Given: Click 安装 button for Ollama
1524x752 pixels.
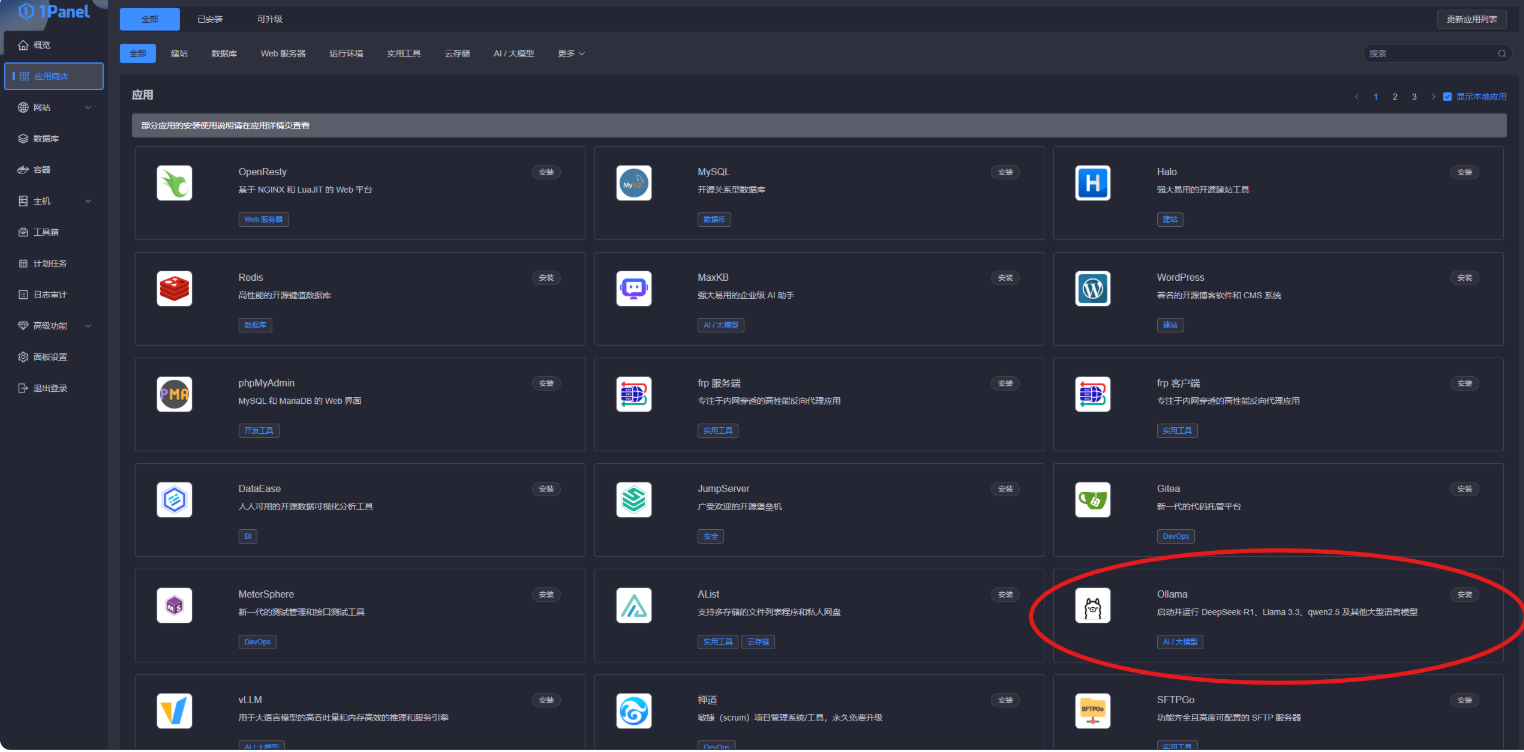Looking at the screenshot, I should click(x=1465, y=595).
